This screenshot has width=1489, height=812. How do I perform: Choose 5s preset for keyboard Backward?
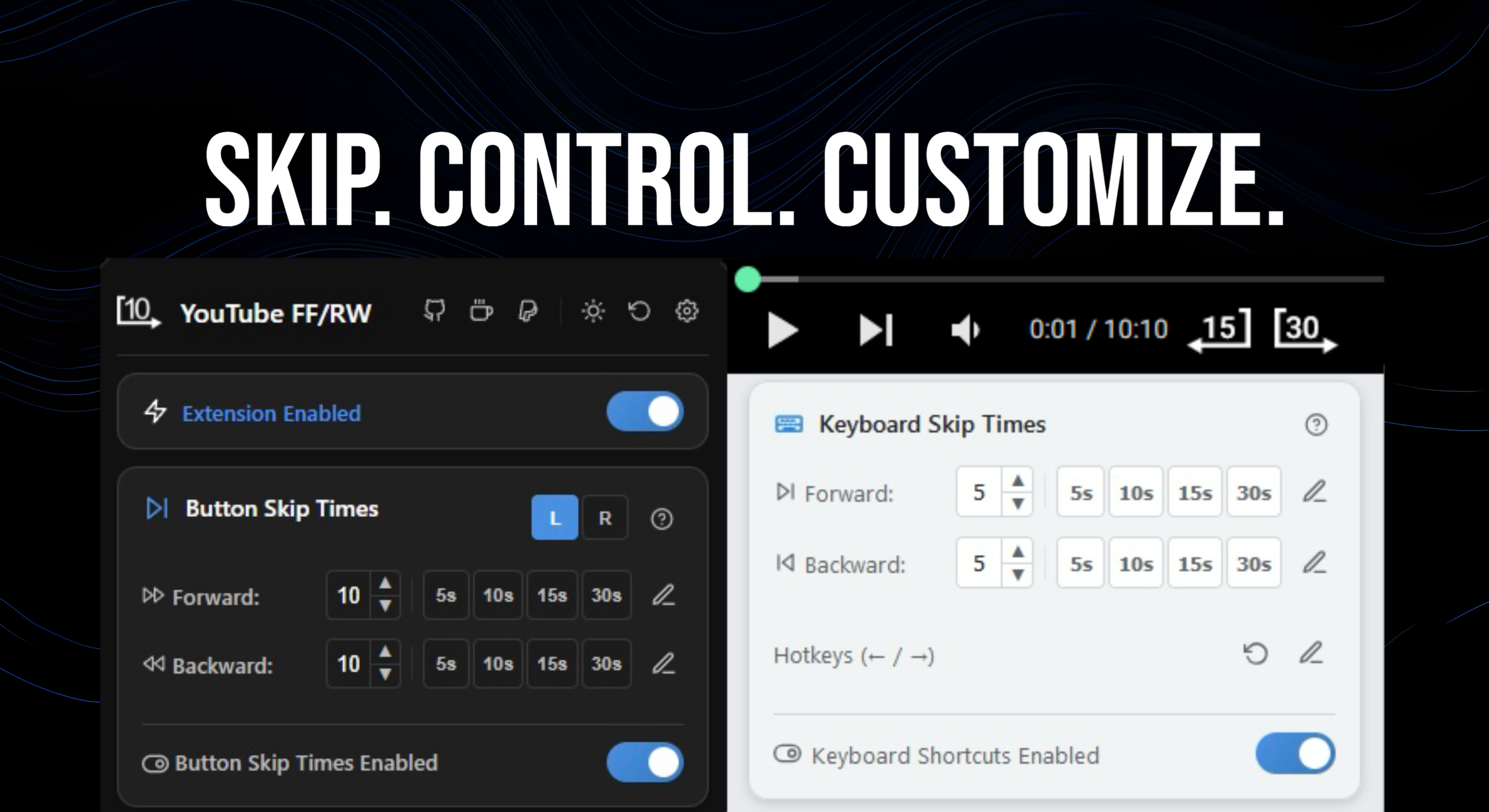tap(1080, 563)
